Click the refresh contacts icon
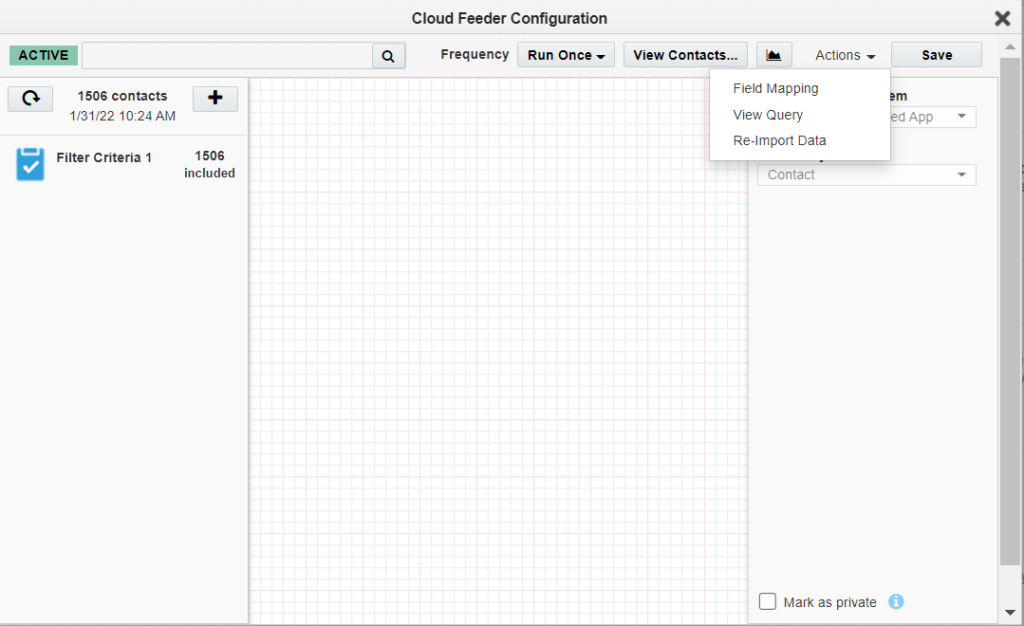This screenshot has width=1024, height=626. coord(31,98)
